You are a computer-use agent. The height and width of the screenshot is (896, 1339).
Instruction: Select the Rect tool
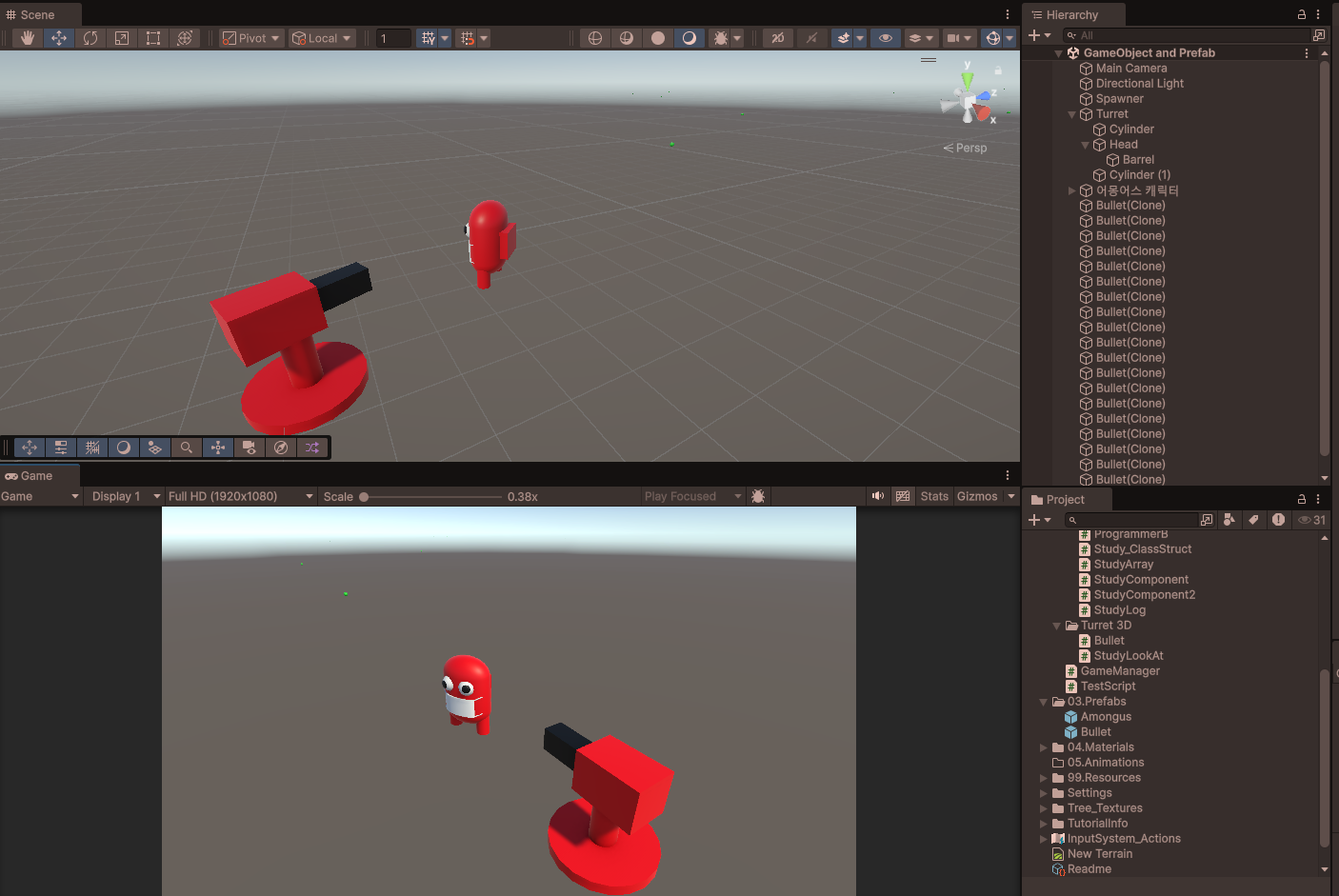[153, 38]
